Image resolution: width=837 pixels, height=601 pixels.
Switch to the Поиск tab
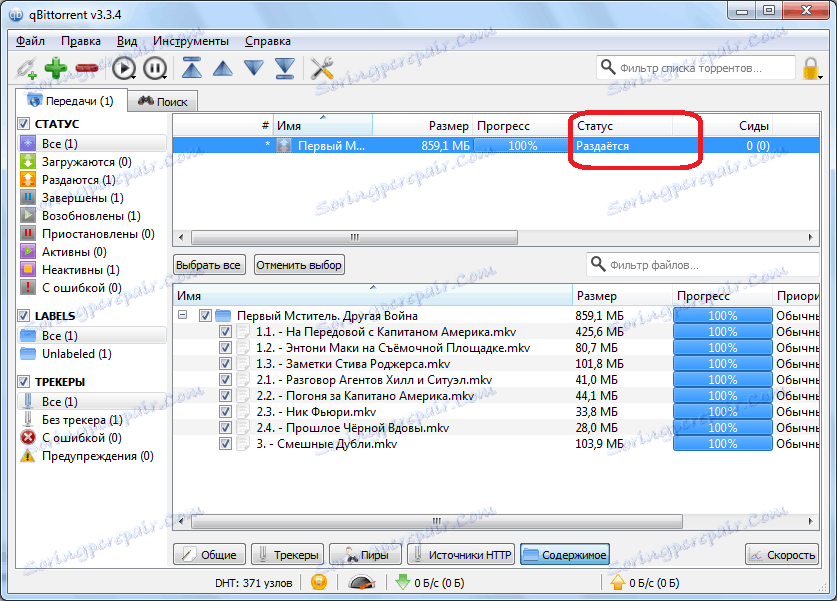coord(163,101)
